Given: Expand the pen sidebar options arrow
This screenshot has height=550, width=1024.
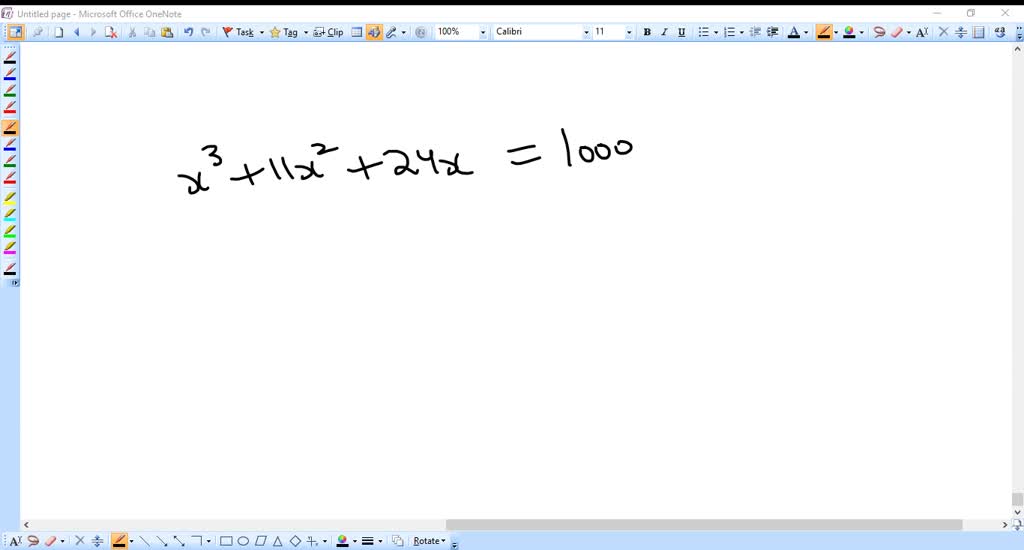Looking at the screenshot, I should tap(14, 283).
